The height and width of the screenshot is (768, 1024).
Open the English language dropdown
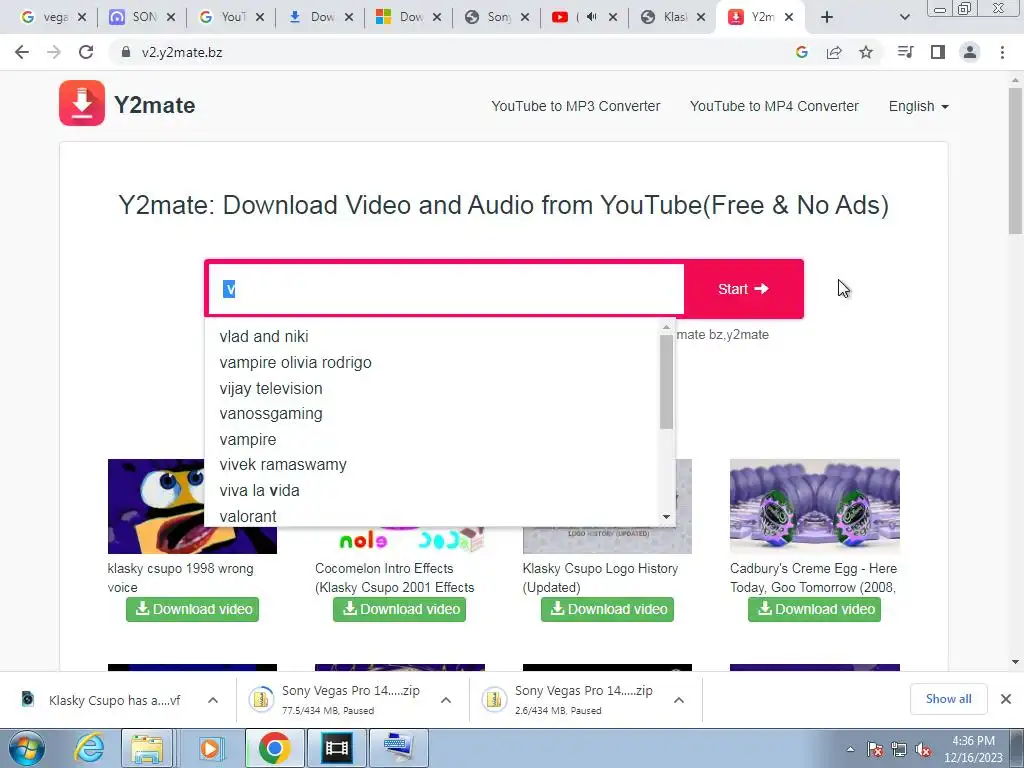[x=918, y=106]
